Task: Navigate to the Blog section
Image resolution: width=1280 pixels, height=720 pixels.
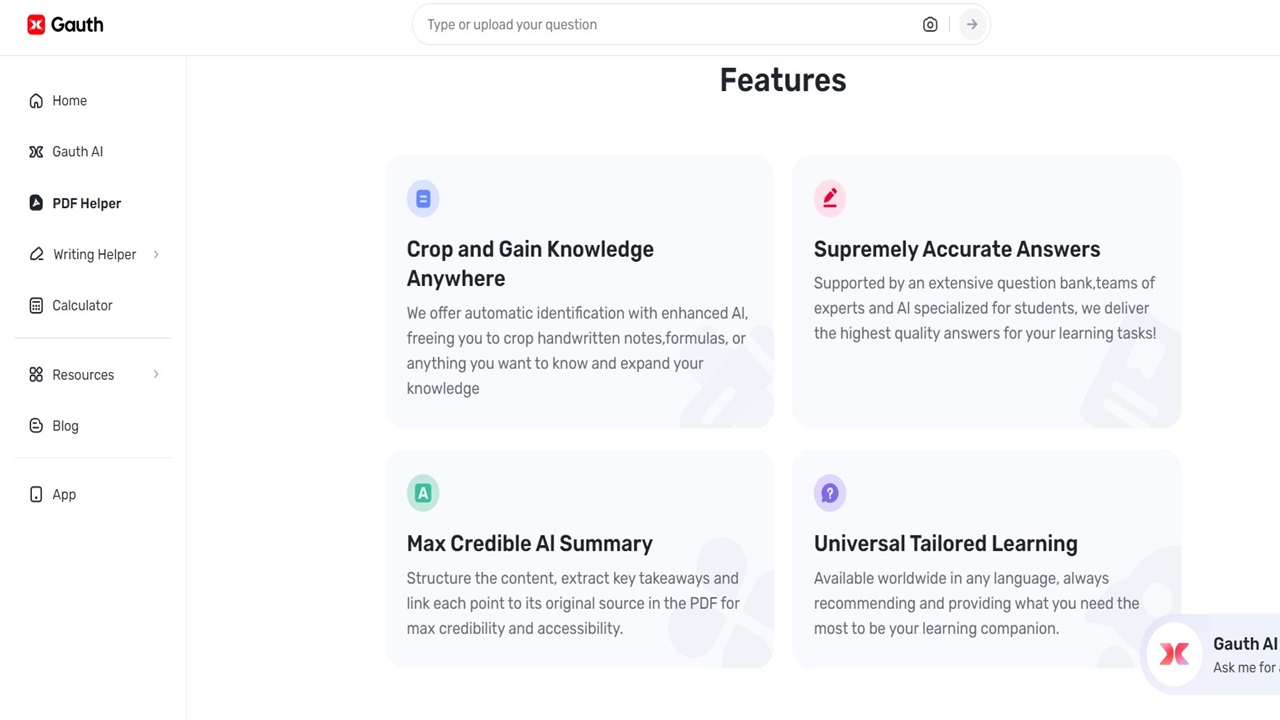Action: click(65, 425)
